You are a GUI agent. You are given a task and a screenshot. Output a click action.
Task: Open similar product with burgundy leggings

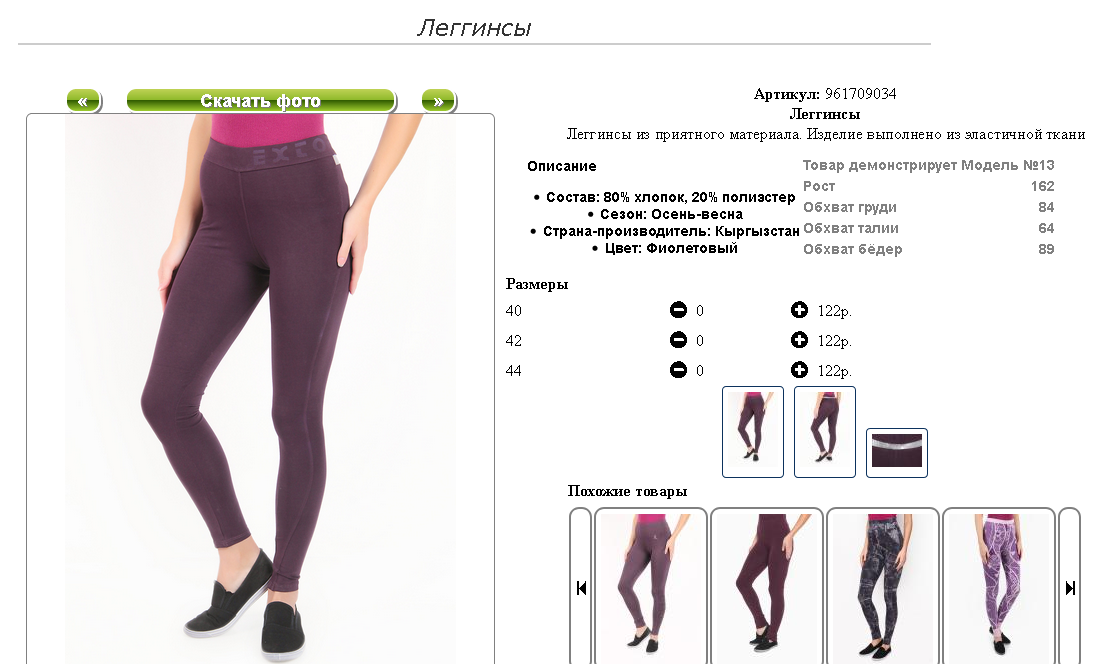click(x=767, y=586)
